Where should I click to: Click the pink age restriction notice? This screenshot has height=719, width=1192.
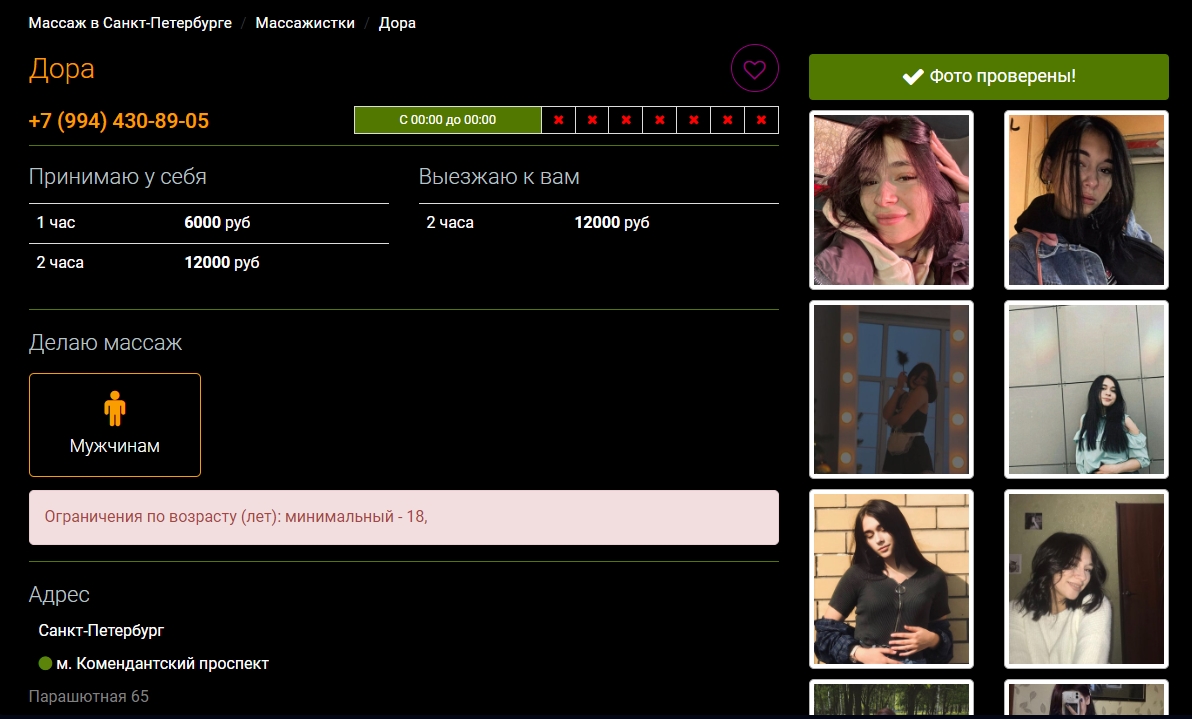(403, 517)
